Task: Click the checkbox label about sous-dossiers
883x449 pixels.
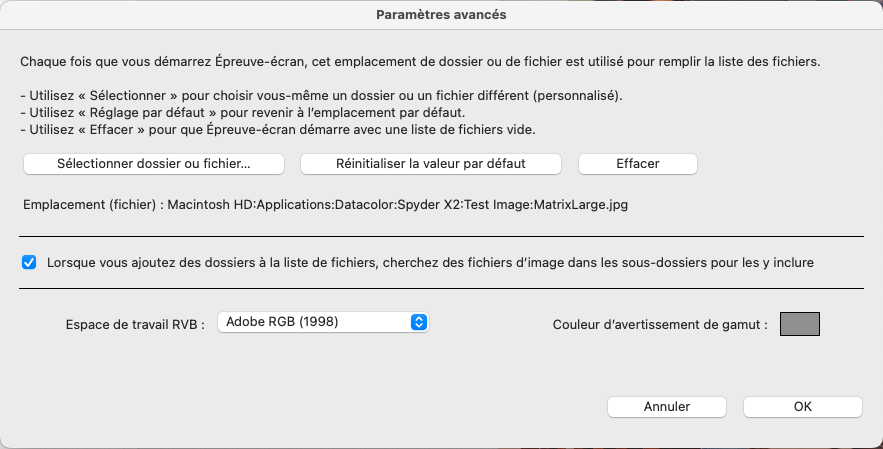Action: click(x=430, y=263)
